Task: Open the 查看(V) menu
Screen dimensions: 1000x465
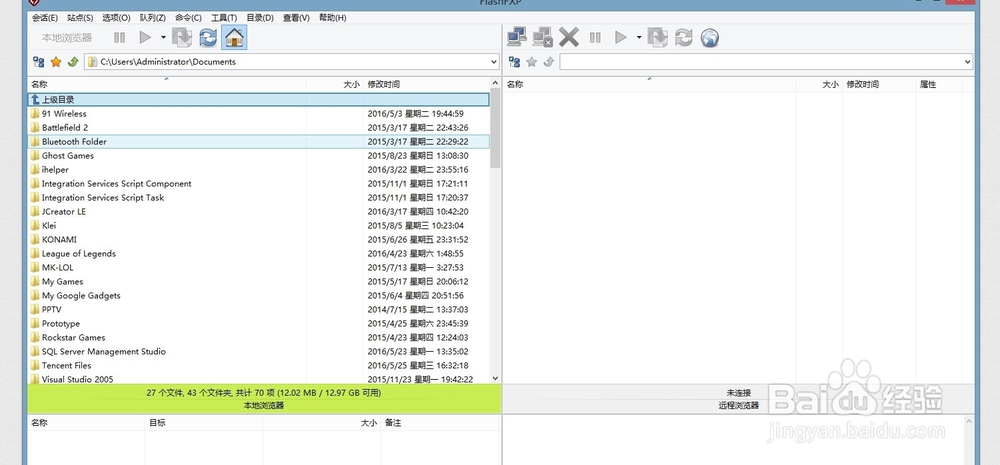Action: click(296, 18)
